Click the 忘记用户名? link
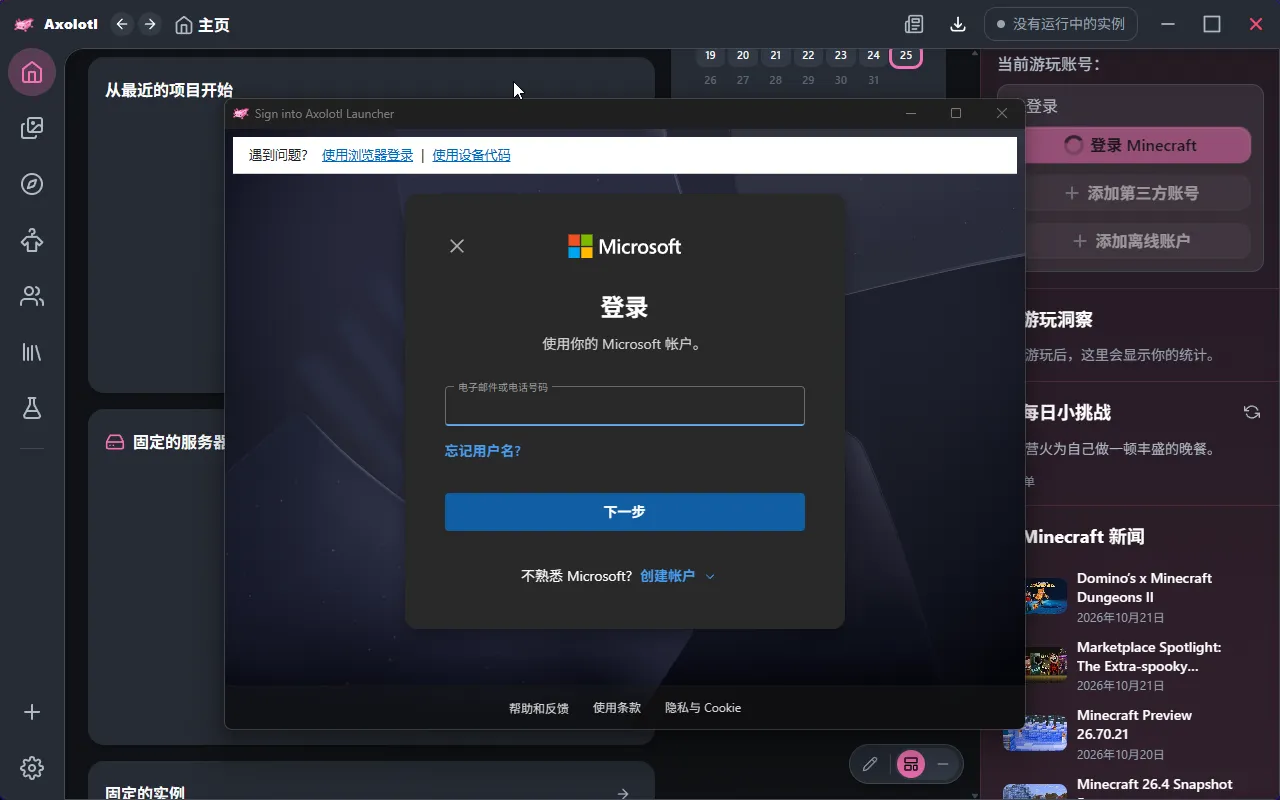Image resolution: width=1280 pixels, height=800 pixels. tap(483, 451)
